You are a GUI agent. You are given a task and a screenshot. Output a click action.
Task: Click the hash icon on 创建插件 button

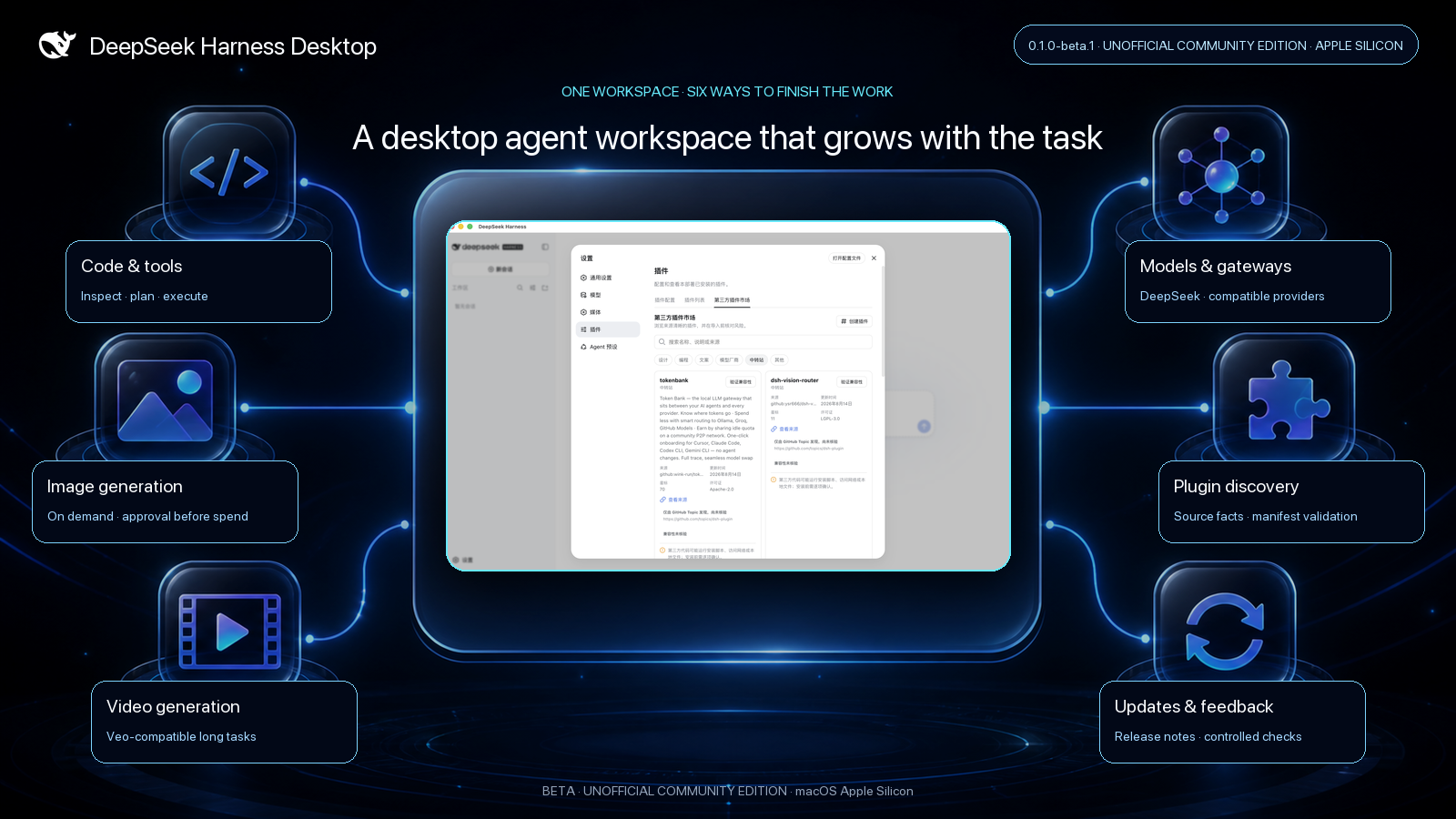(844, 321)
